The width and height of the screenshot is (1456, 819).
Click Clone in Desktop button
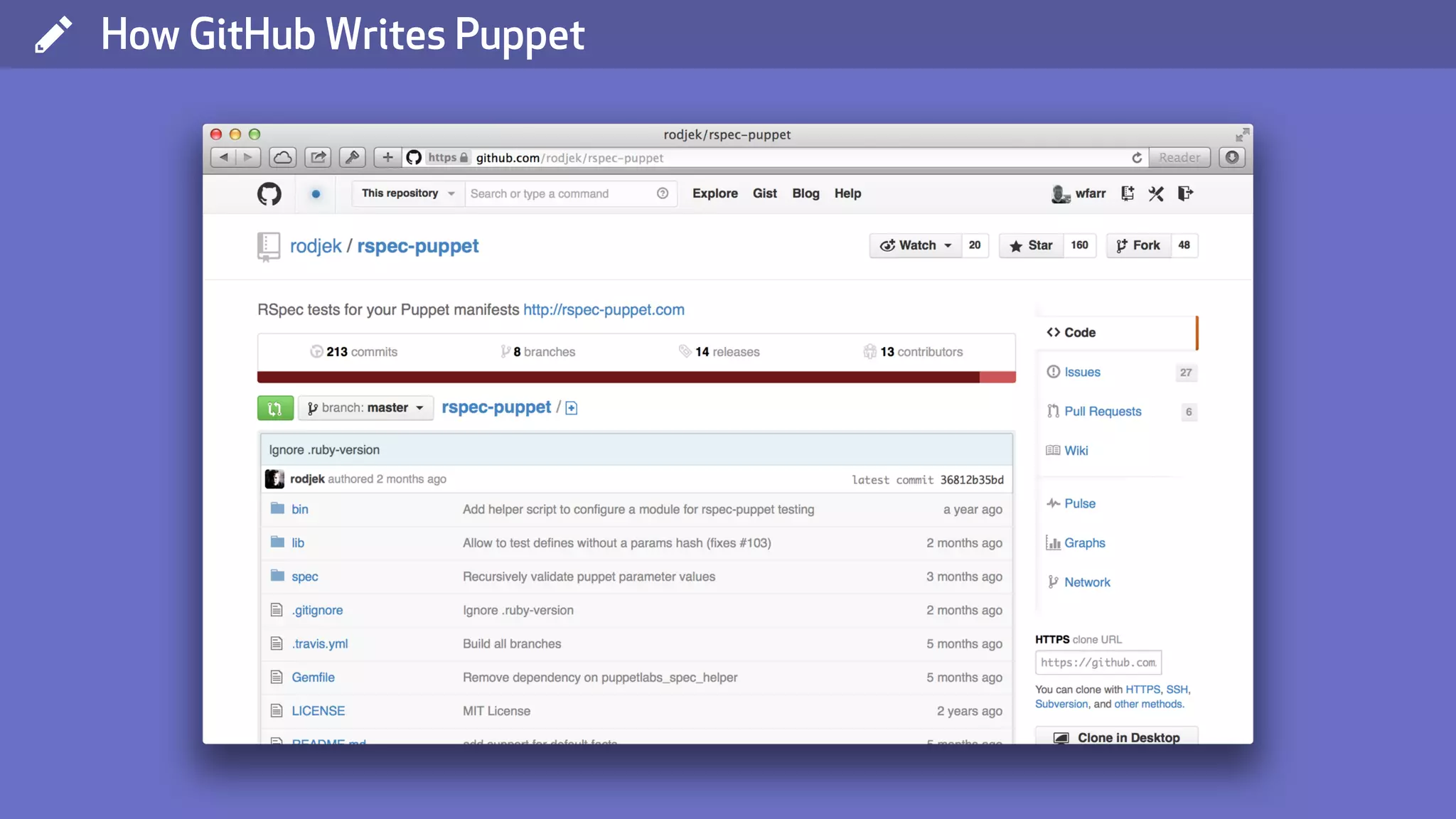tap(1116, 737)
